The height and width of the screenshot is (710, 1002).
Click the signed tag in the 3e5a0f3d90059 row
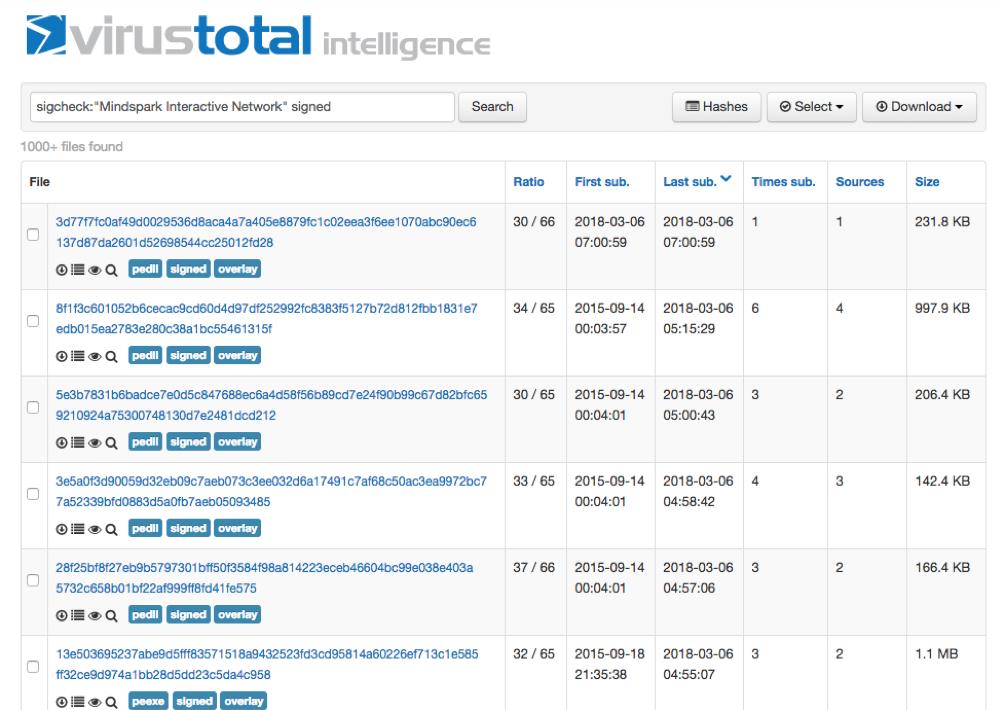[188, 528]
